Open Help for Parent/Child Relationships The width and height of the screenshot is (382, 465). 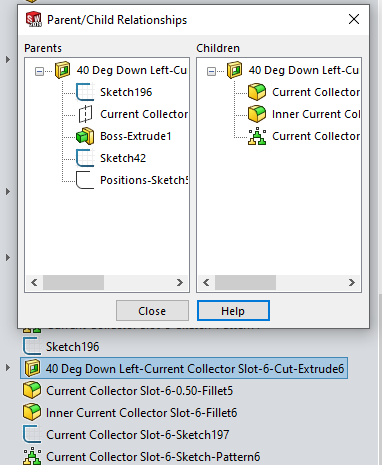(233, 311)
